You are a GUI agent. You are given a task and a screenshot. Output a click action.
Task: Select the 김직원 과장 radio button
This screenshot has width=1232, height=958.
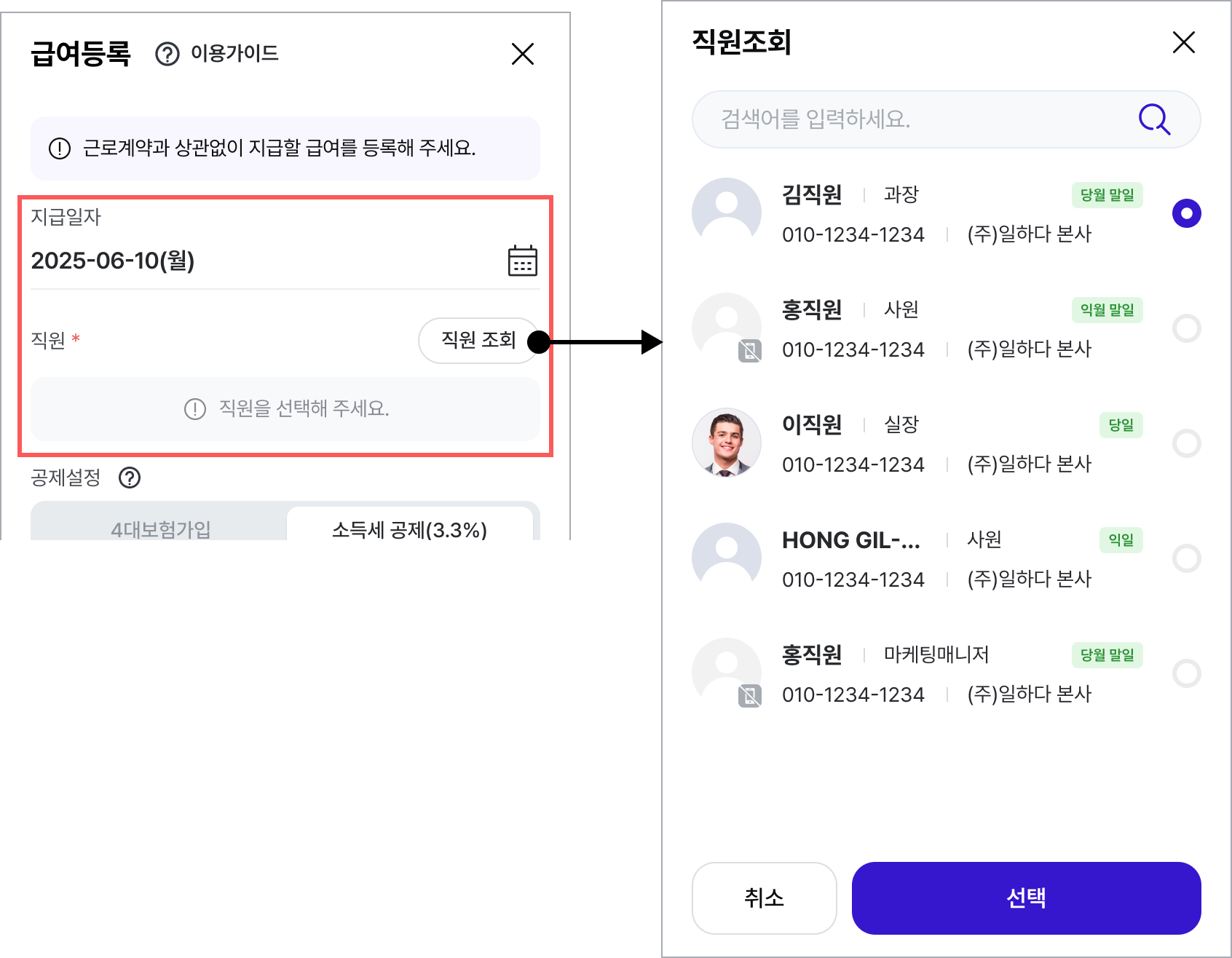click(1187, 213)
